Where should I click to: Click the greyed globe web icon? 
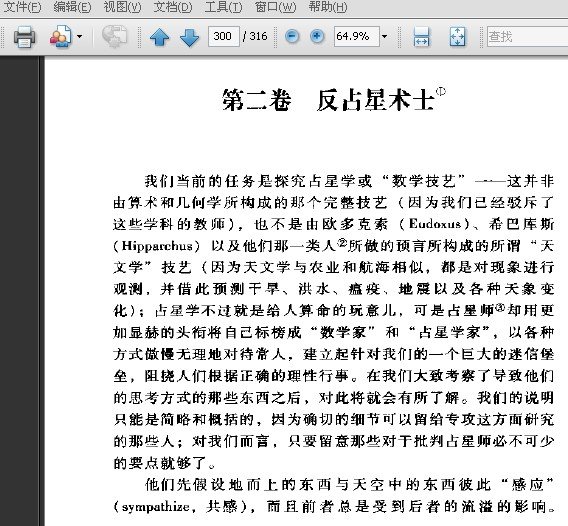(x=114, y=37)
